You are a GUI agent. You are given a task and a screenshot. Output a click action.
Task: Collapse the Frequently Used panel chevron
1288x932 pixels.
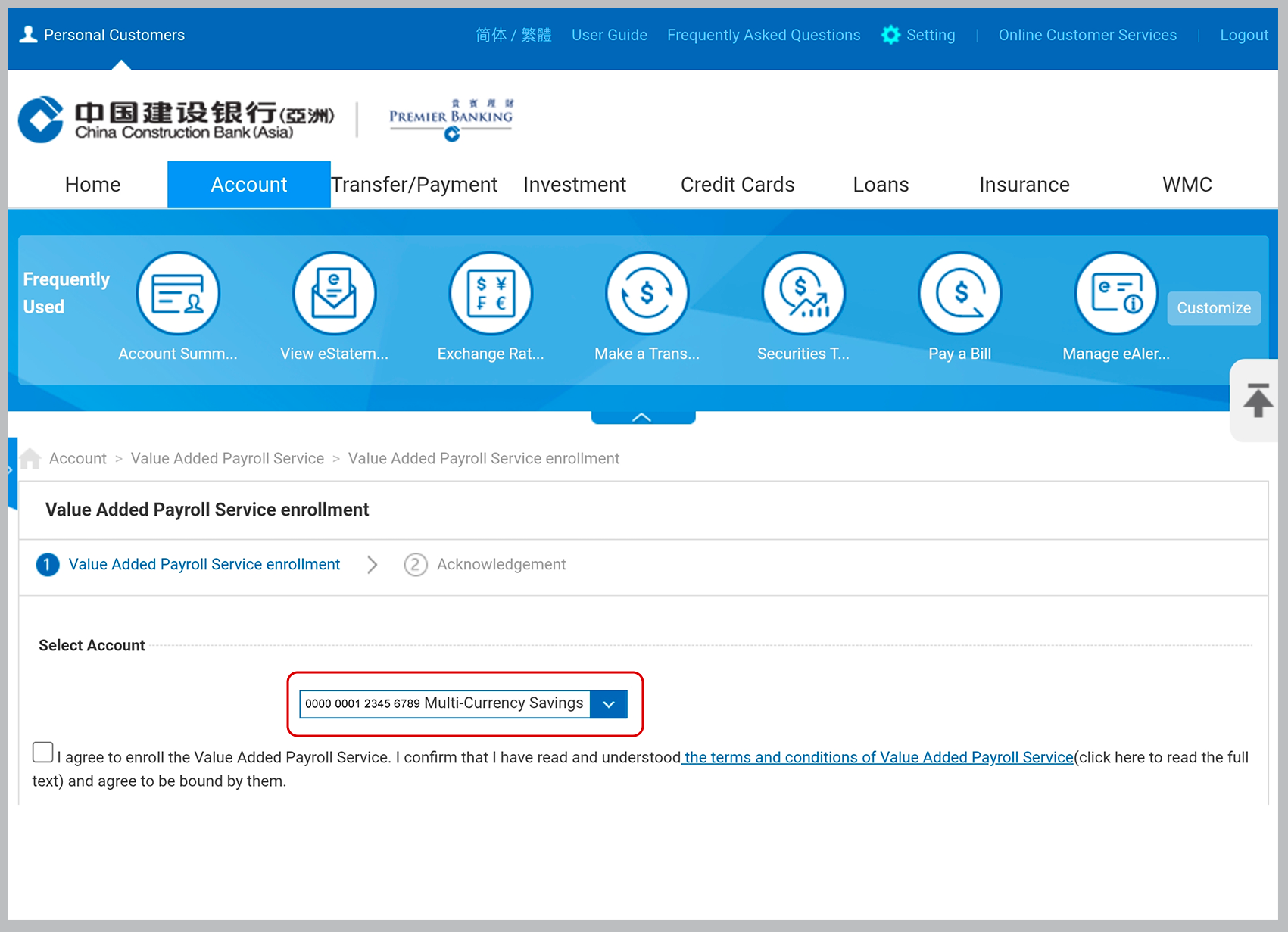coord(642,417)
